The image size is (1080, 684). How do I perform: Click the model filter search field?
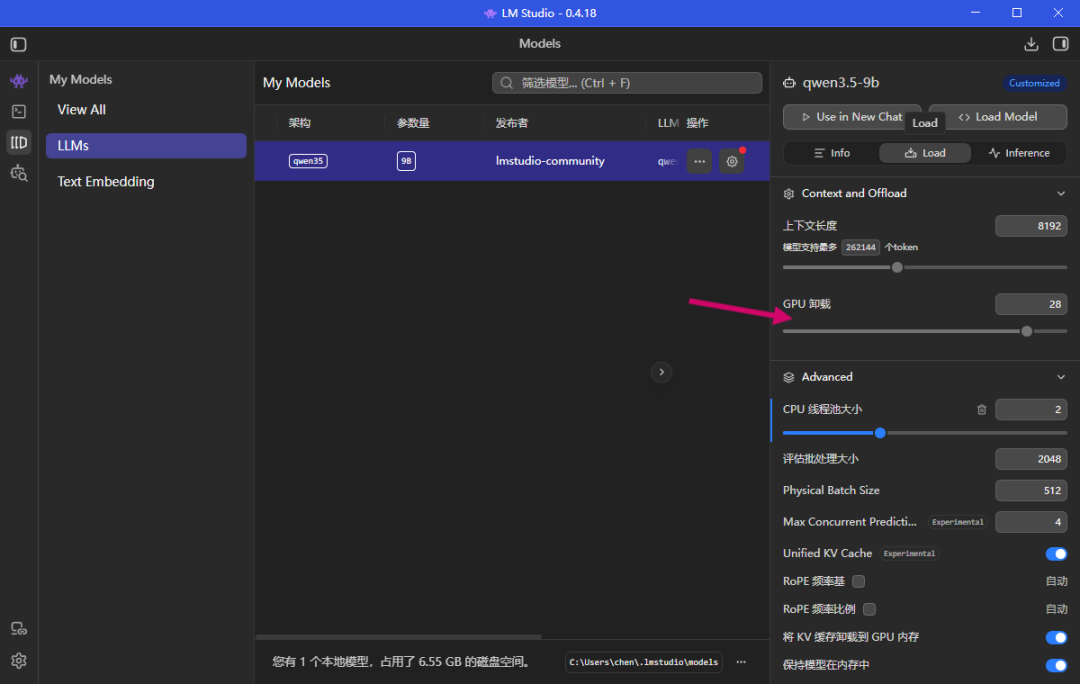point(627,83)
